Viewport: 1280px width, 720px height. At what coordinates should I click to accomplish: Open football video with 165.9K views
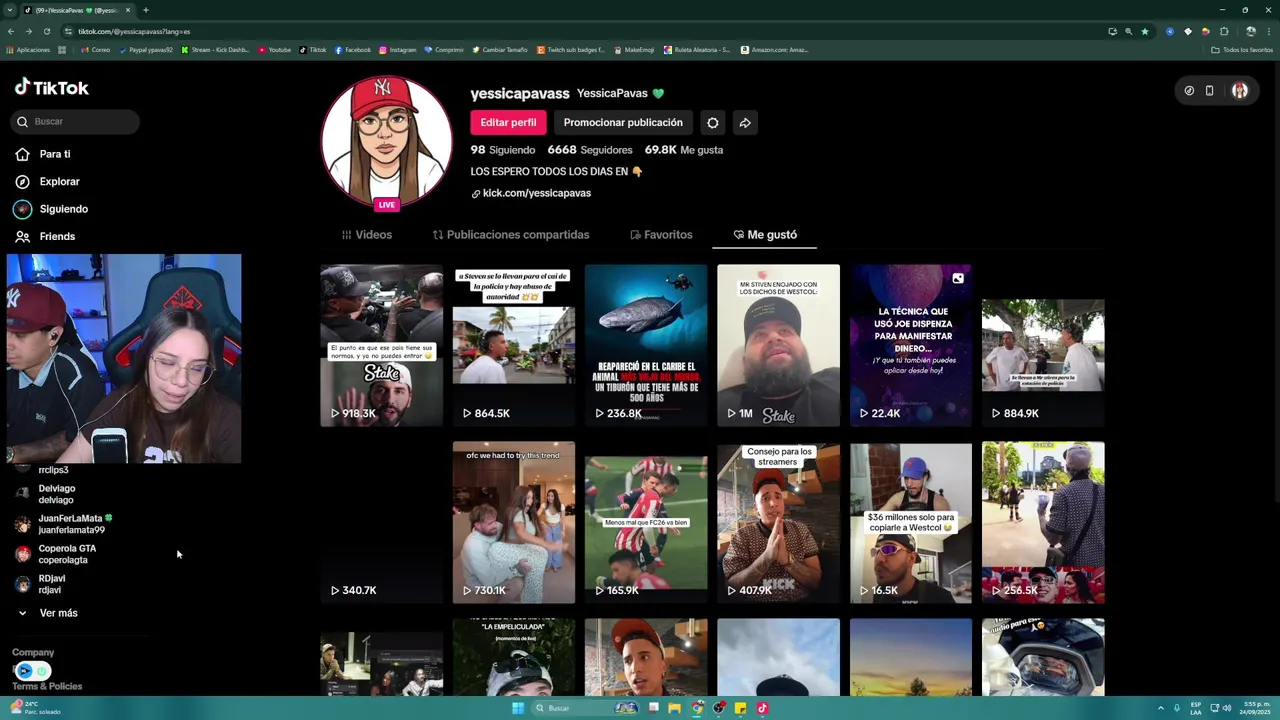(x=646, y=523)
